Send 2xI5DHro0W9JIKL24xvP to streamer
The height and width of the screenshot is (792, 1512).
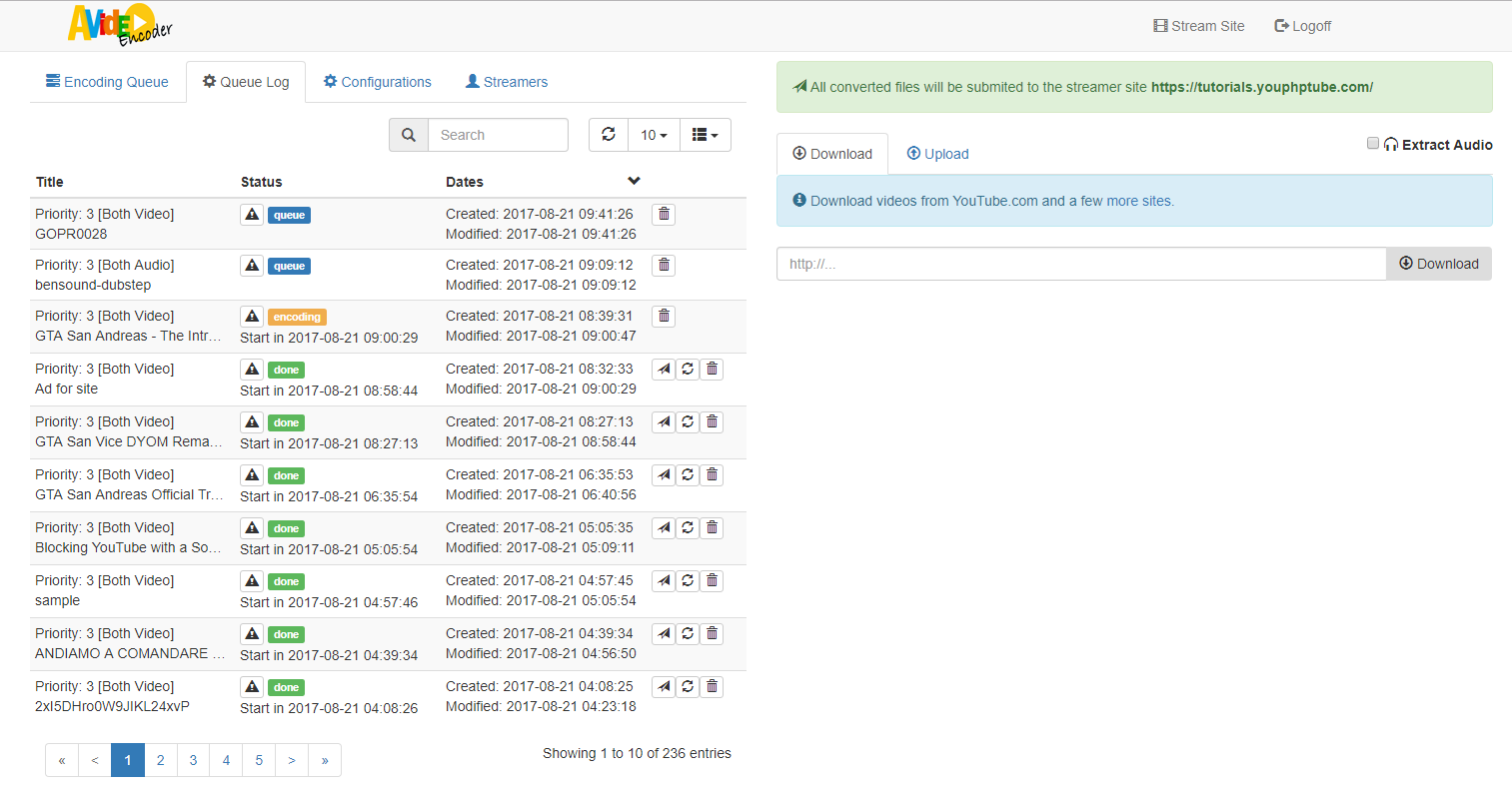(x=664, y=686)
